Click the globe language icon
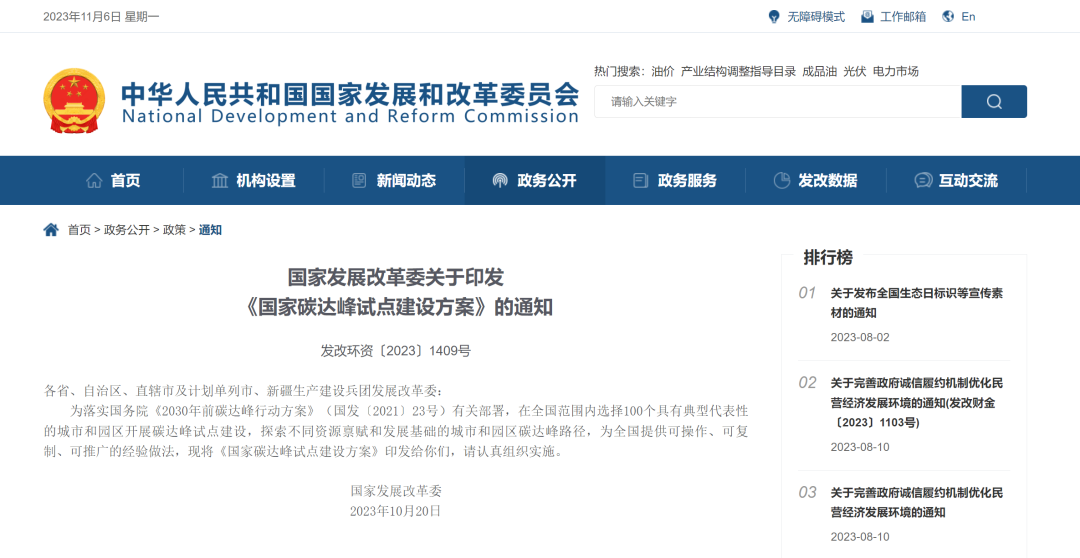The width and height of the screenshot is (1080, 558). tap(948, 17)
